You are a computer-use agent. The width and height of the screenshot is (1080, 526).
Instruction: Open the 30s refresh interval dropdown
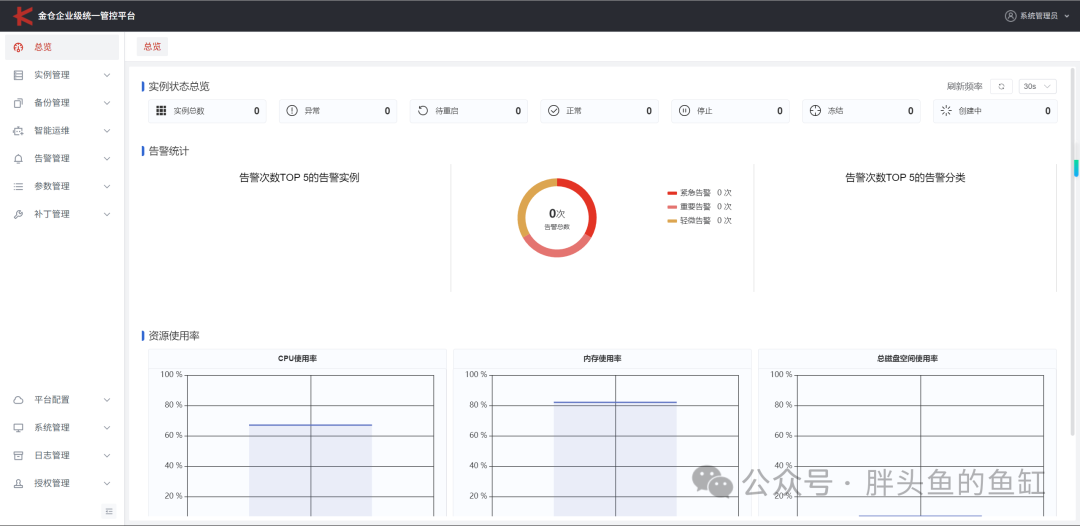(1038, 86)
